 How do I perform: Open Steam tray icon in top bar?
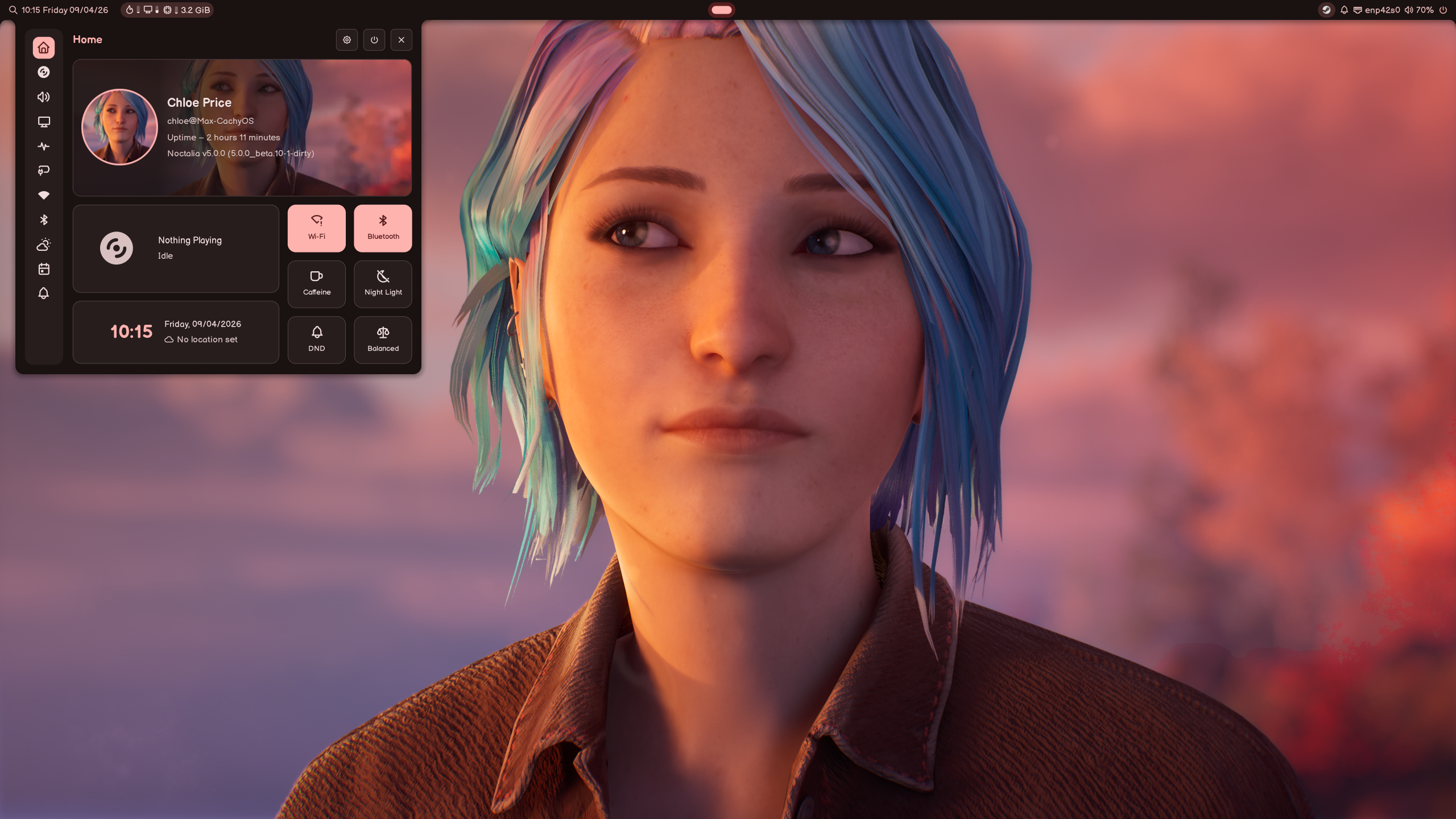tap(1326, 10)
